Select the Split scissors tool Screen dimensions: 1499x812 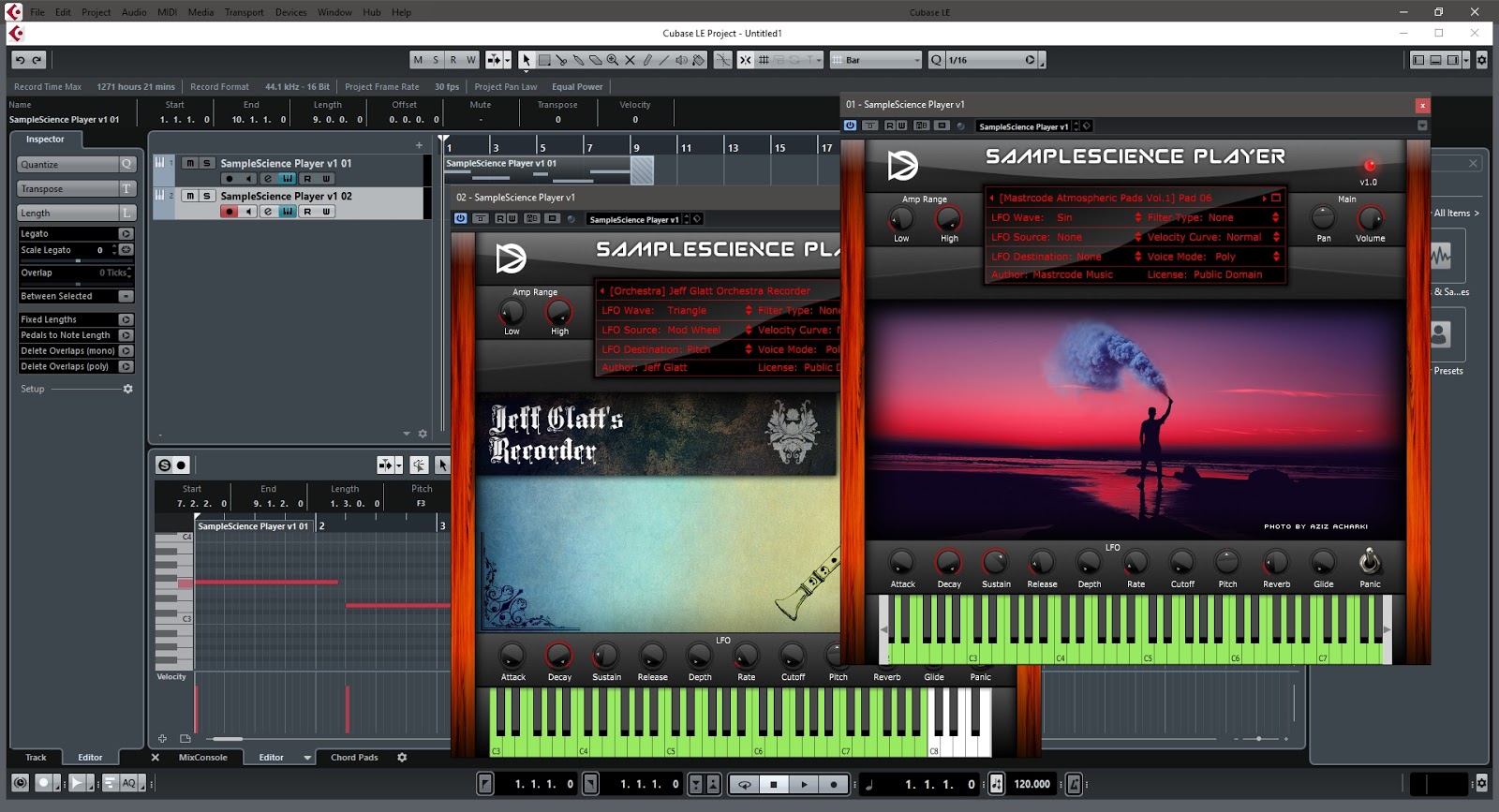point(561,60)
